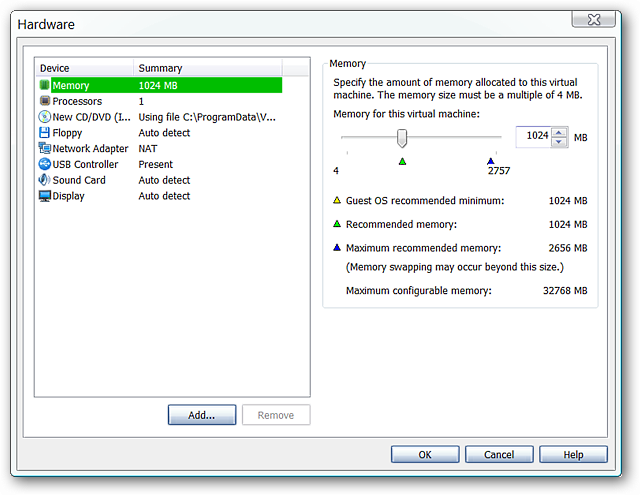Click the Display monitor icon
The width and height of the screenshot is (640, 495).
[x=44, y=196]
